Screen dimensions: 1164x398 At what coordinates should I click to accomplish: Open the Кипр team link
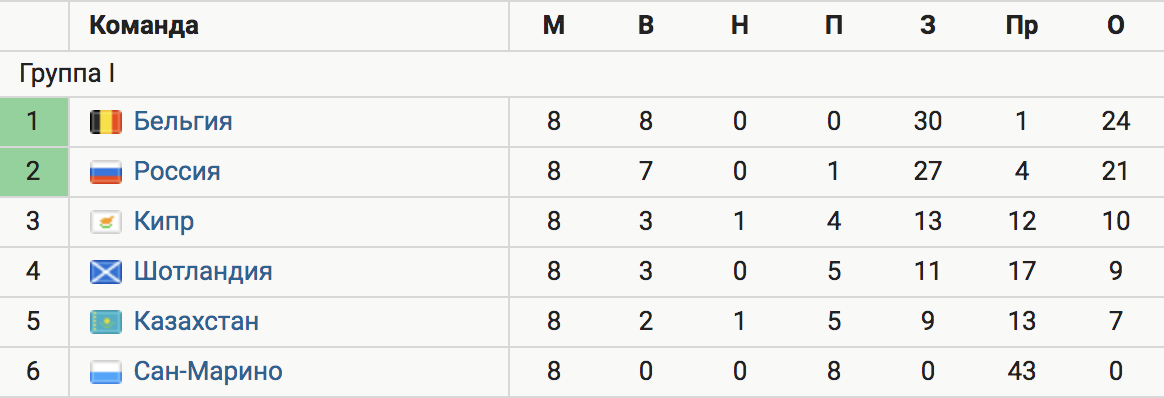click(x=164, y=221)
